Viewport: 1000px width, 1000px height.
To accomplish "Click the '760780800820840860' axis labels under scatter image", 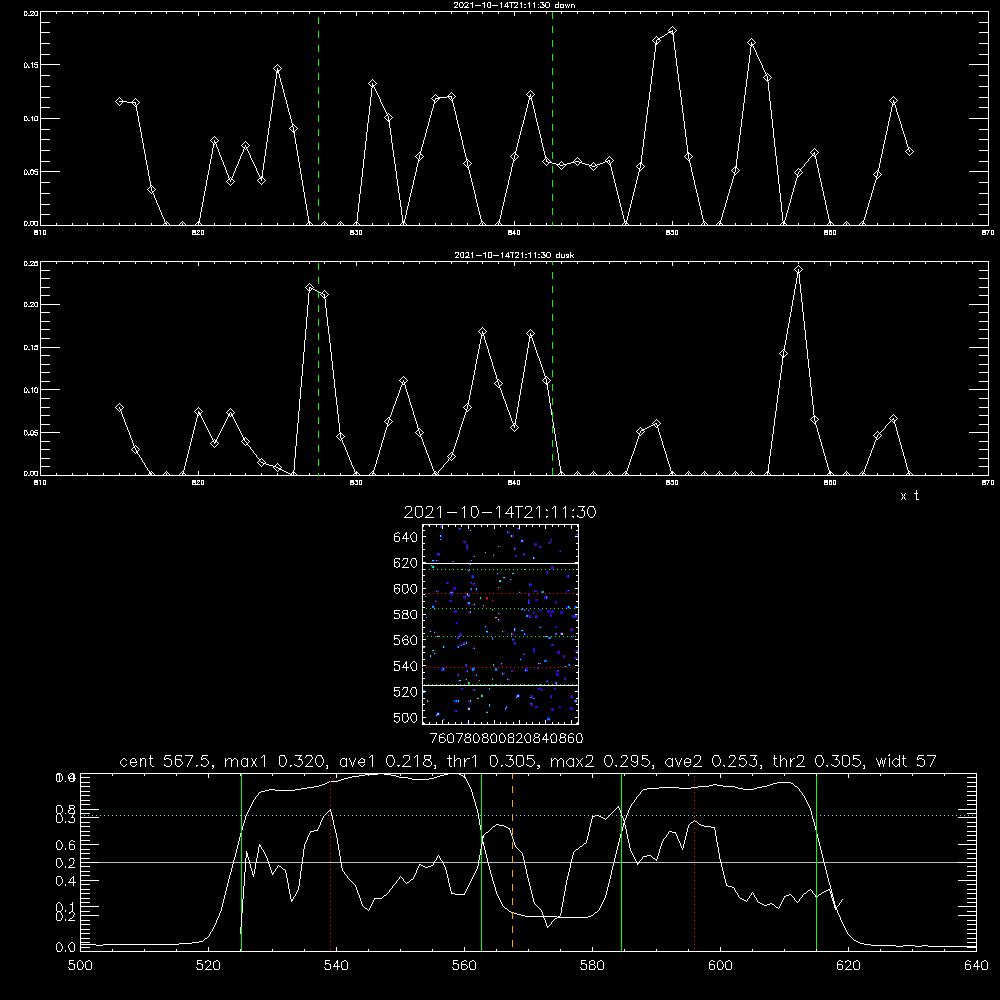I will pos(506,738).
